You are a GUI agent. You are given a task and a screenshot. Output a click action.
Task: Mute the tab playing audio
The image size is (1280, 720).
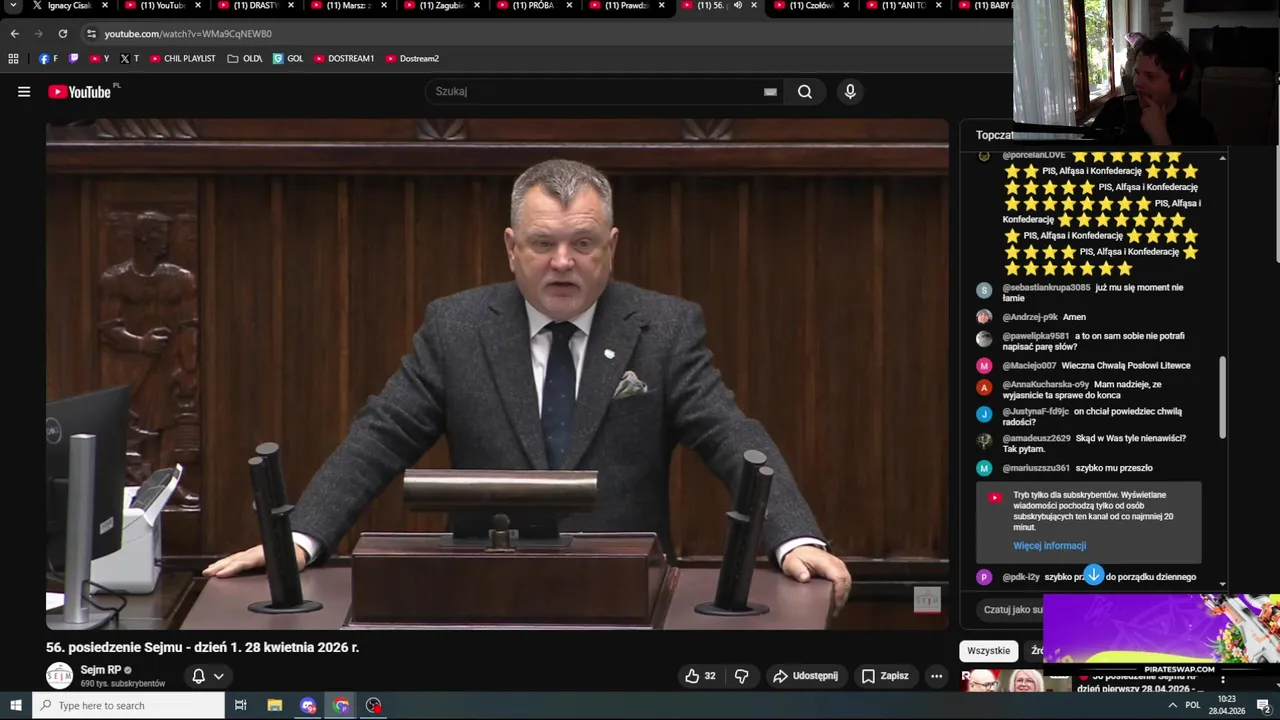[738, 6]
